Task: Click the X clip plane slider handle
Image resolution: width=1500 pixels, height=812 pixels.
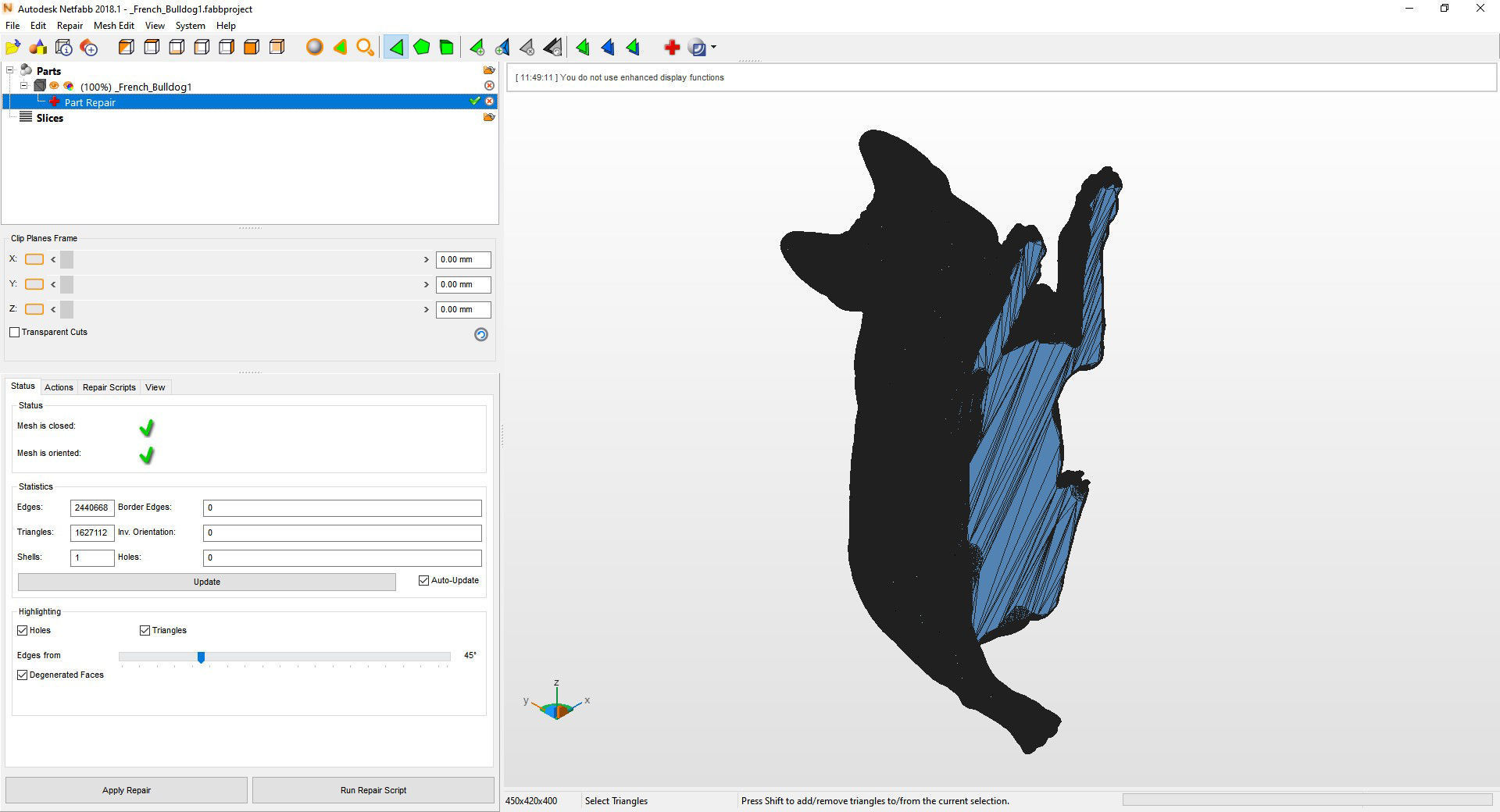Action: [x=66, y=259]
